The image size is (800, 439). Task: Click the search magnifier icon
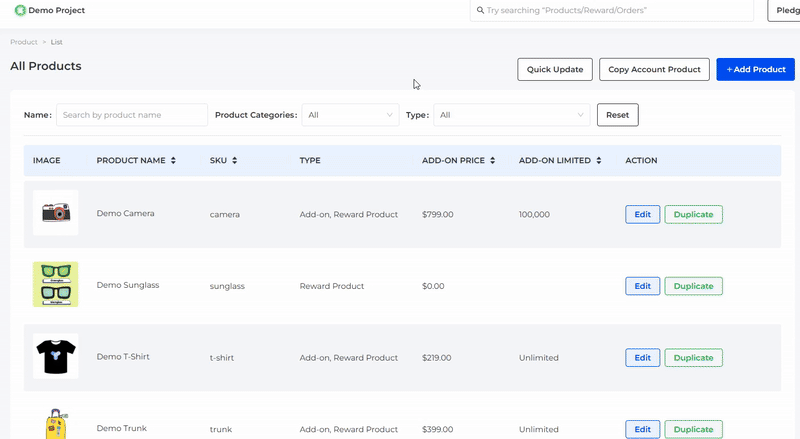pos(479,10)
